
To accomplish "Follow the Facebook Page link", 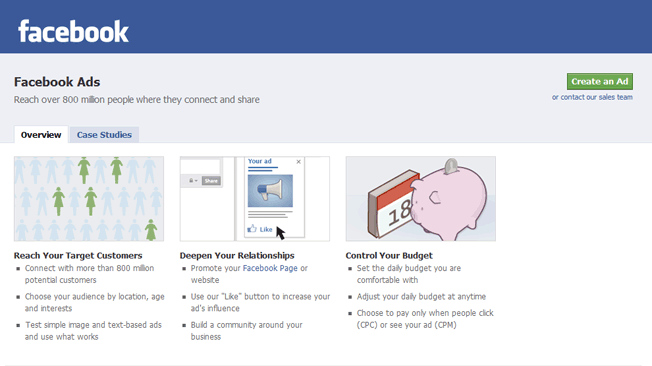I will click(270, 268).
